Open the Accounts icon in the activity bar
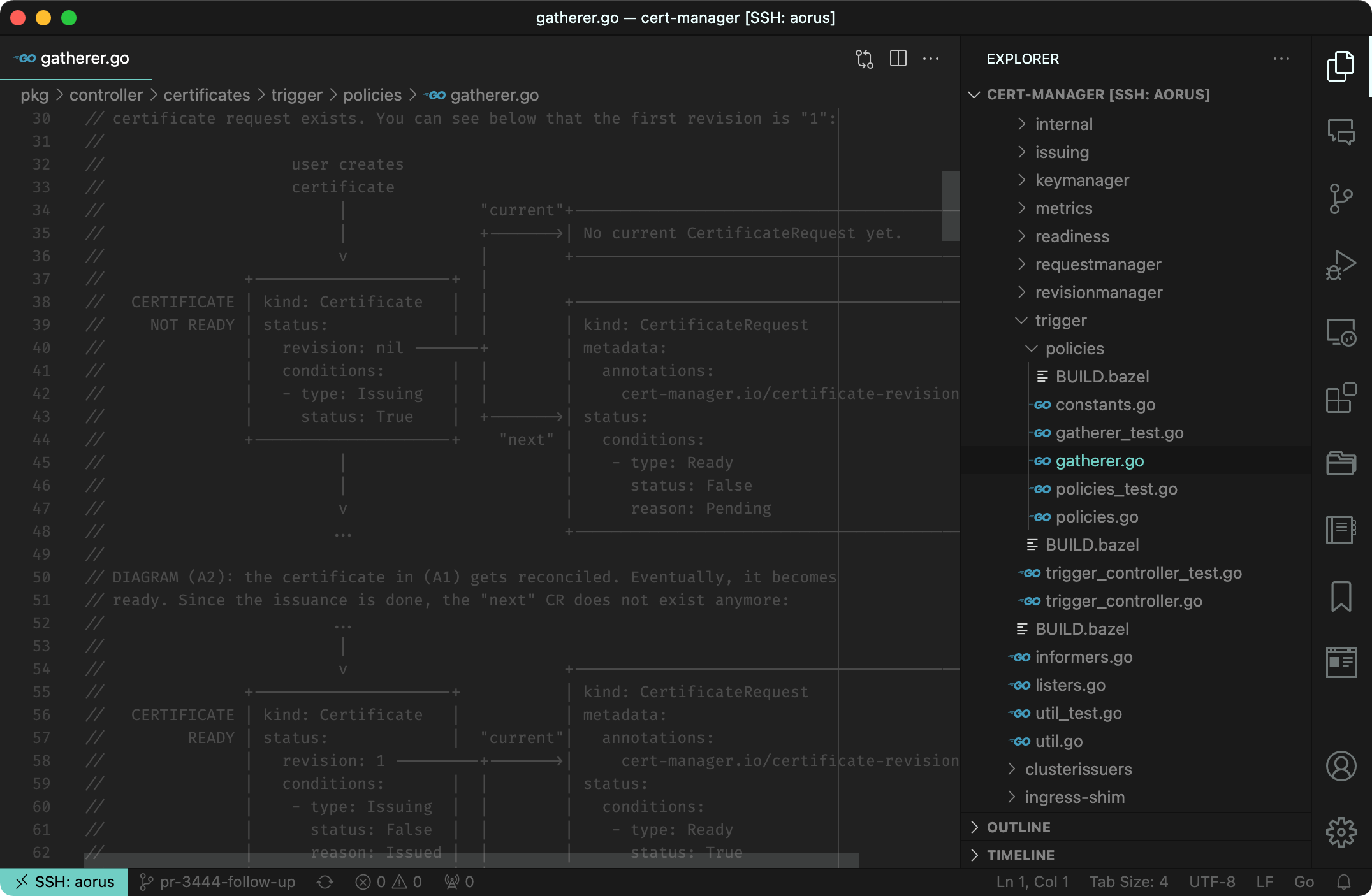 point(1340,765)
